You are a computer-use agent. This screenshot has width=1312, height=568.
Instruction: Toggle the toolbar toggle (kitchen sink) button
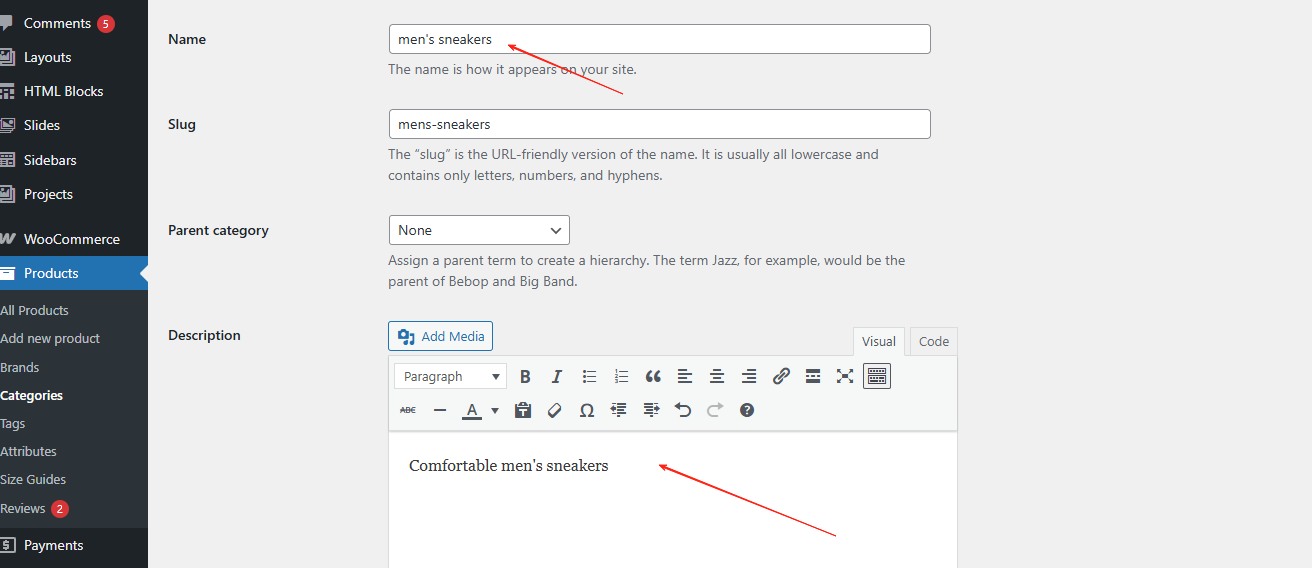(877, 377)
